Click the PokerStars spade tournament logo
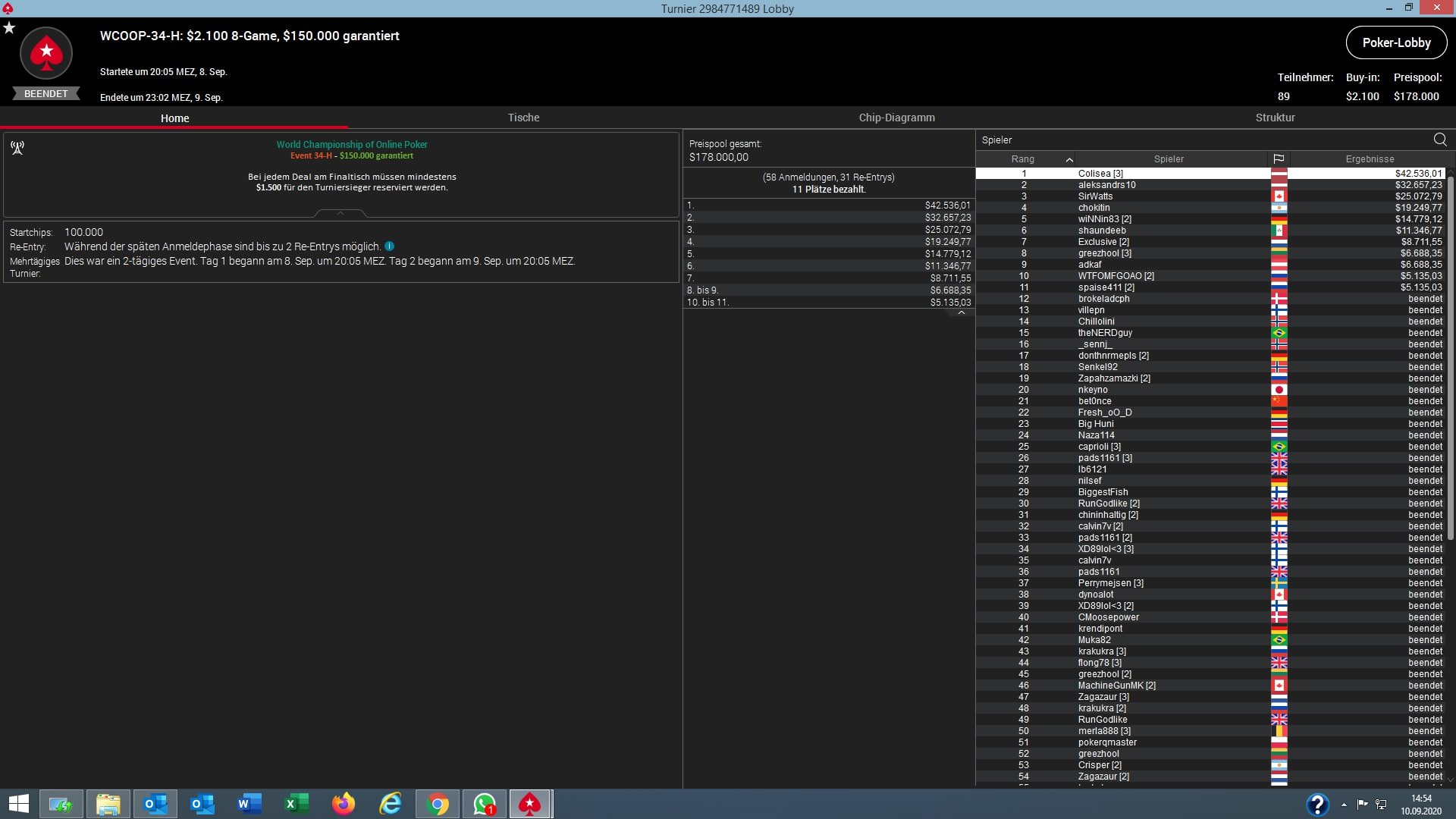Image resolution: width=1456 pixels, height=819 pixels. 46,53
